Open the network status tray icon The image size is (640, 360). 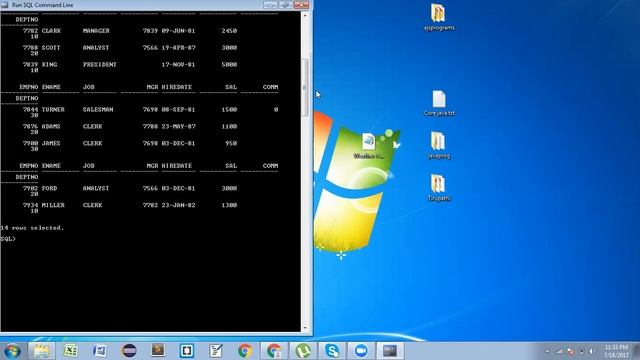[x=560, y=351]
